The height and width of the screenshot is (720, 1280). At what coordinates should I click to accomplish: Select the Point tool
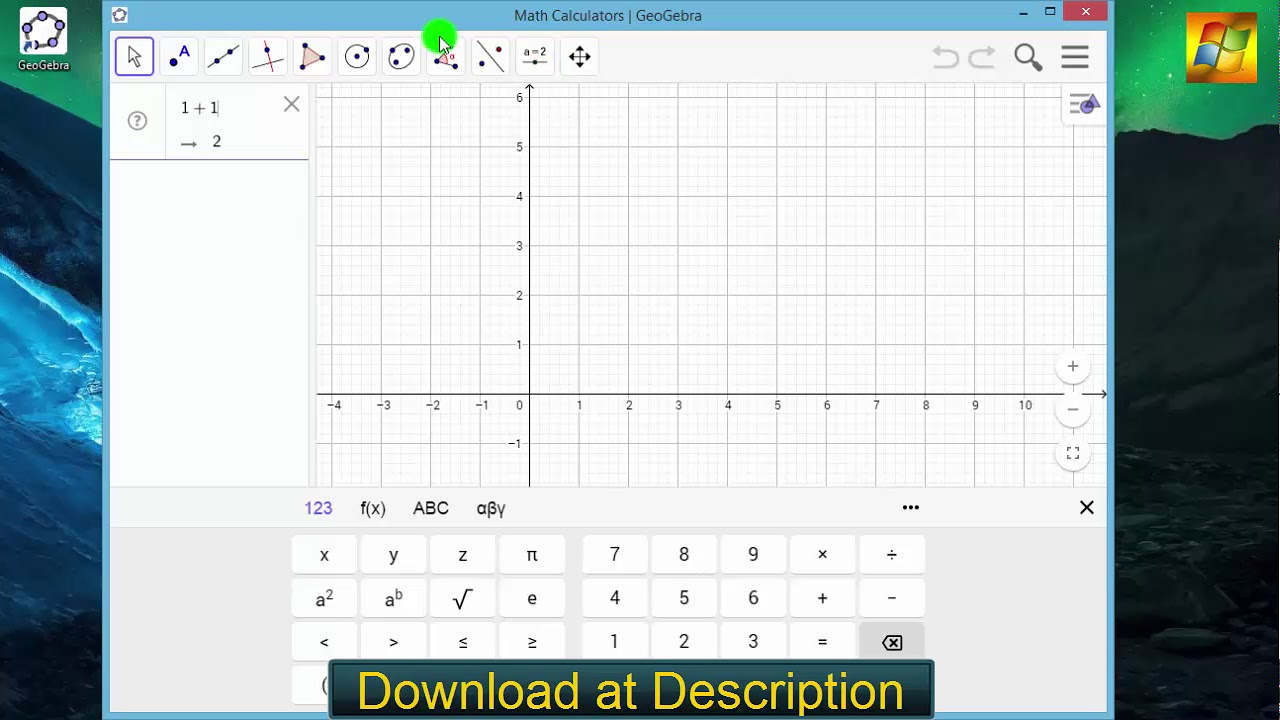[179, 57]
